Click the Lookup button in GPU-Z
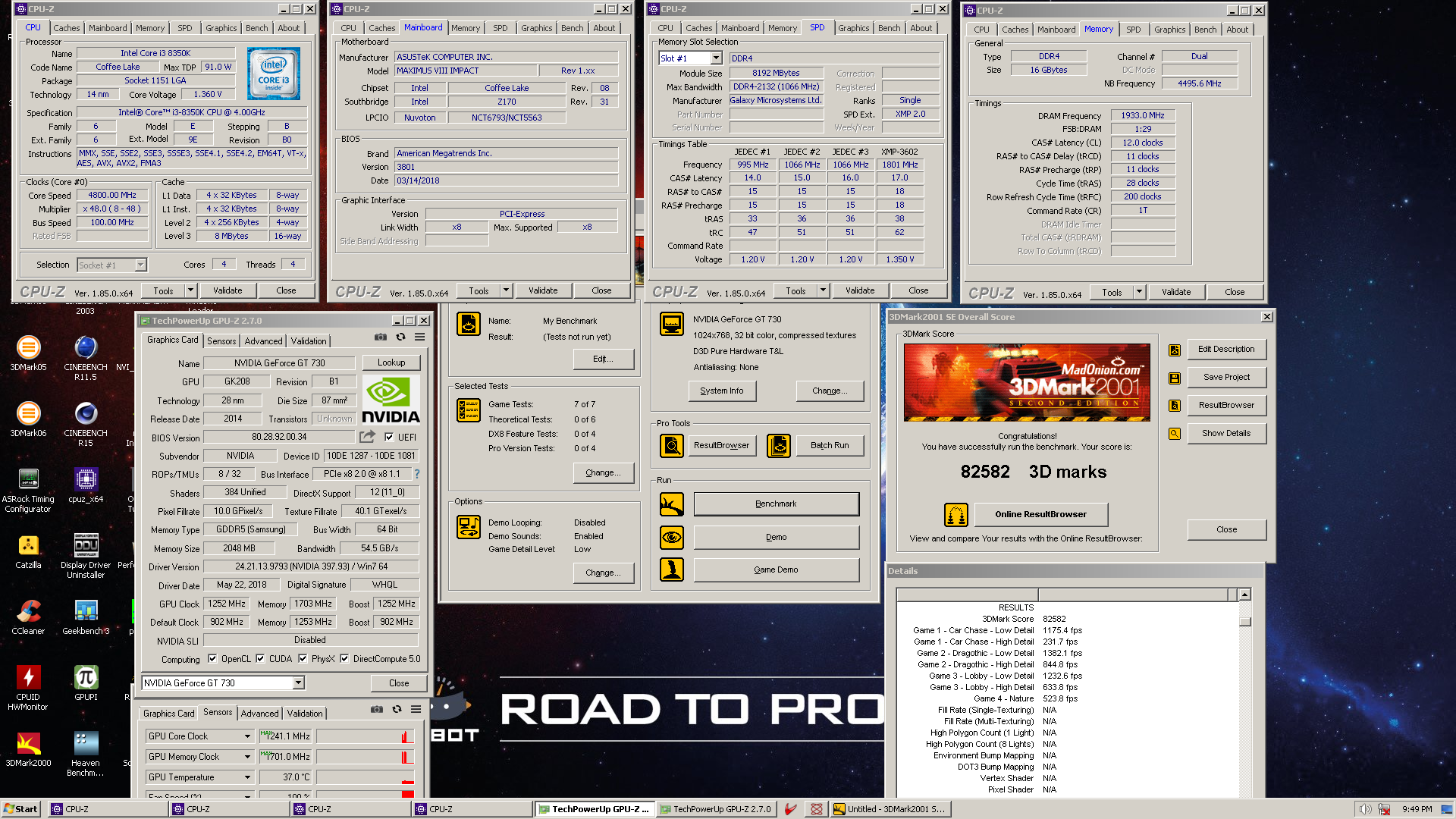Screen dimensions: 1456x819 (391, 362)
